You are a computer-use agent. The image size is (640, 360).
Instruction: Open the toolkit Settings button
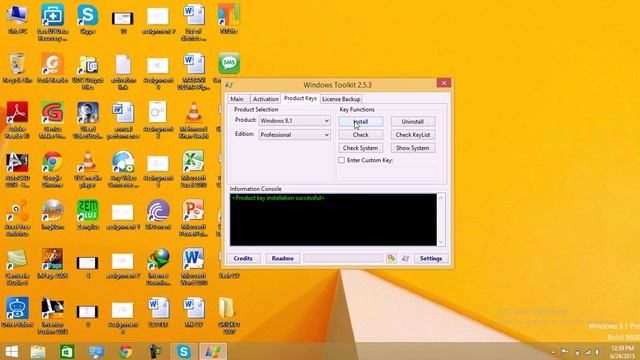[x=431, y=258]
